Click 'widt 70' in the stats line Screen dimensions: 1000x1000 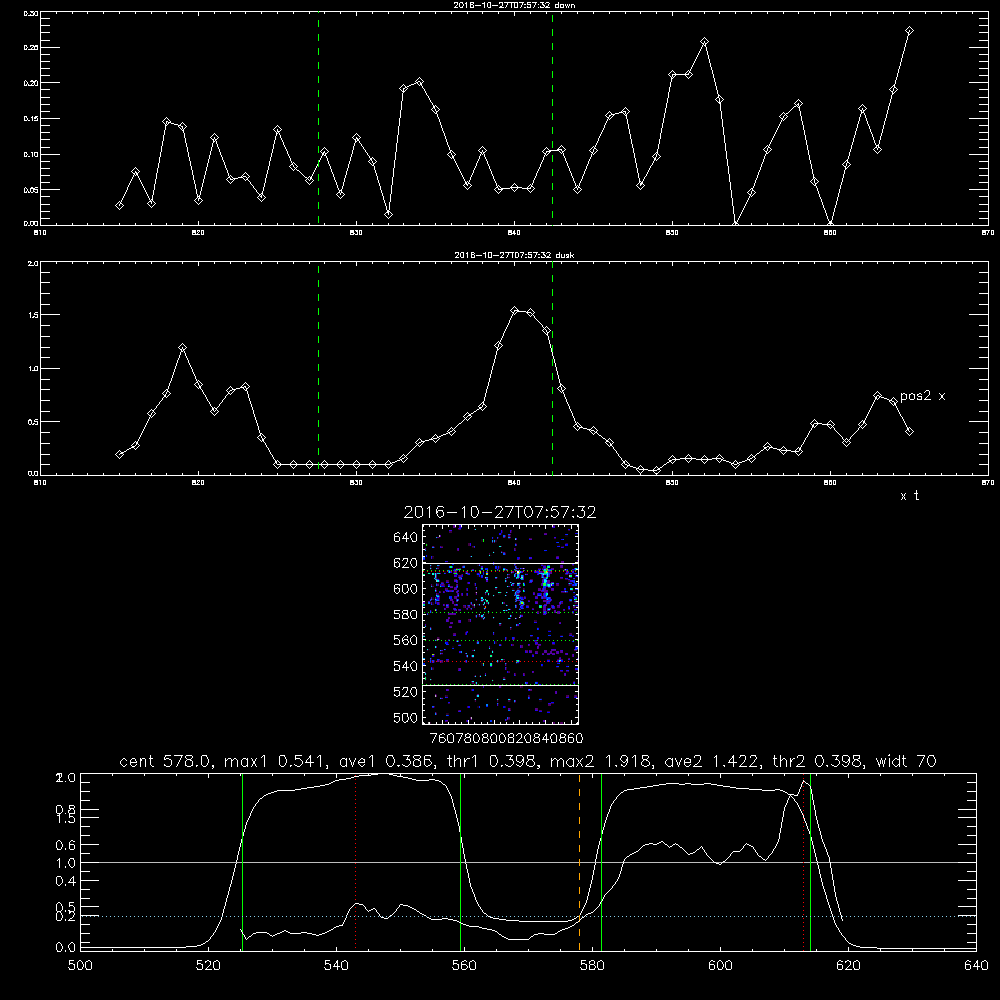[x=906, y=761]
